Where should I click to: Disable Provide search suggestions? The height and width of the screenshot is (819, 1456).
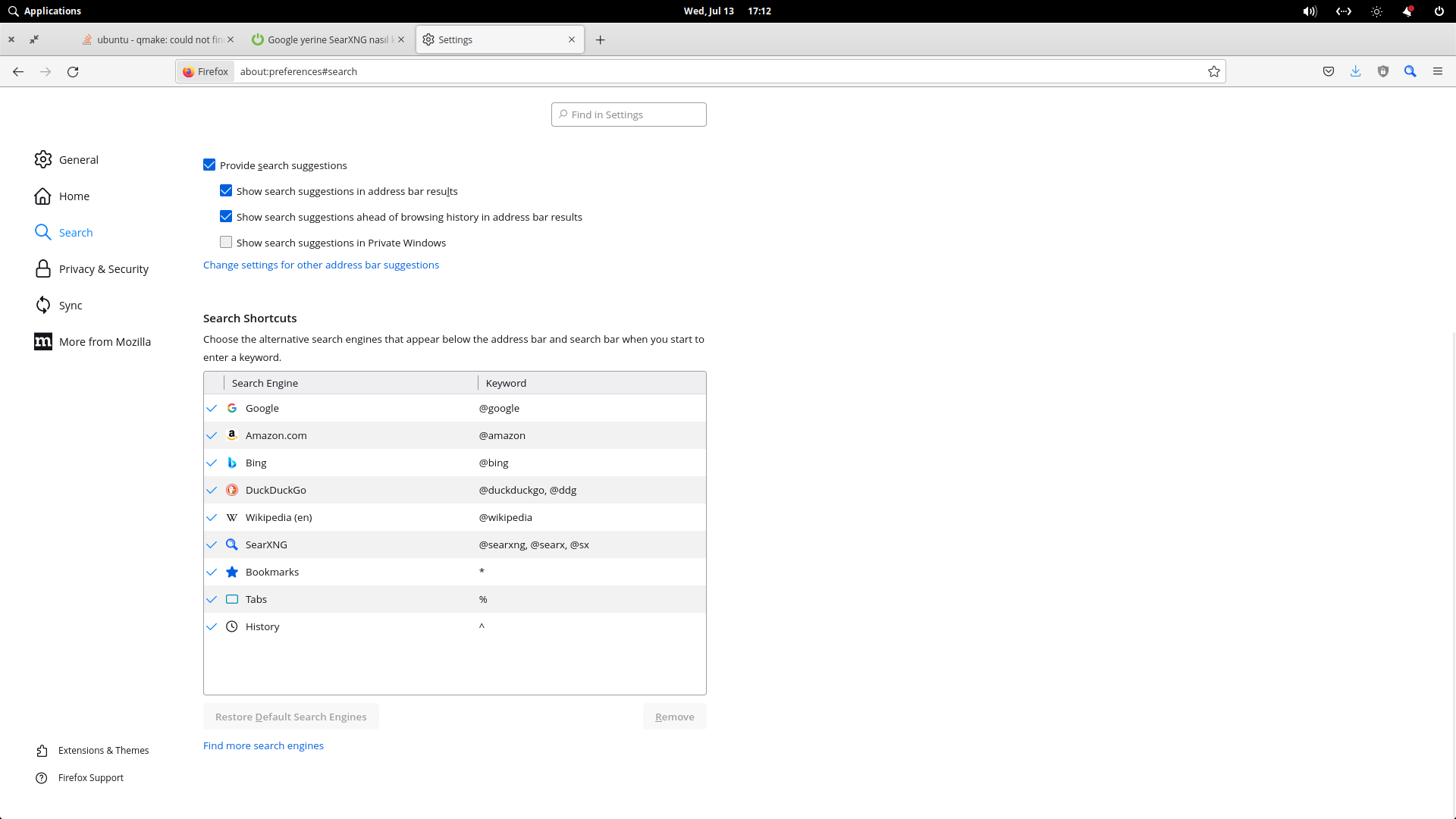(x=209, y=165)
